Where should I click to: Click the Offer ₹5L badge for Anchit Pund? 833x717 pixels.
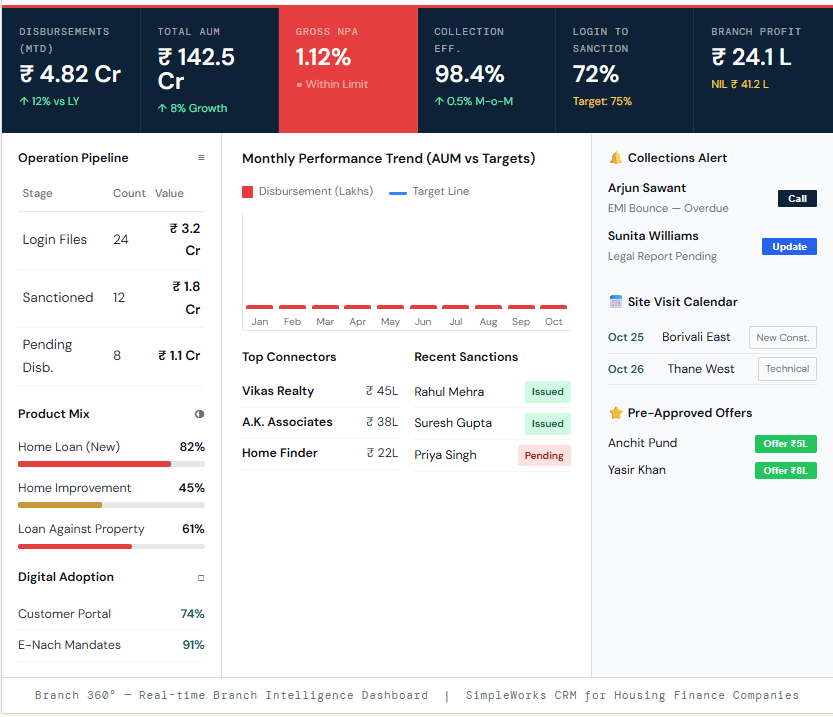(784, 443)
